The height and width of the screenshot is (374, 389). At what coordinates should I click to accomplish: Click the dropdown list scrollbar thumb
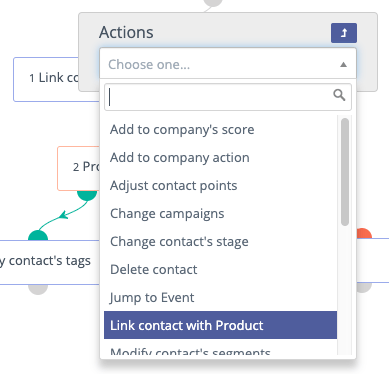click(345, 172)
